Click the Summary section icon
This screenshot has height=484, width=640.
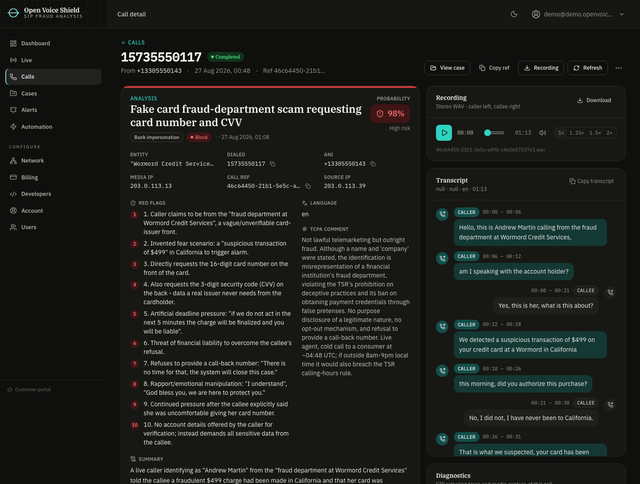click(133, 460)
